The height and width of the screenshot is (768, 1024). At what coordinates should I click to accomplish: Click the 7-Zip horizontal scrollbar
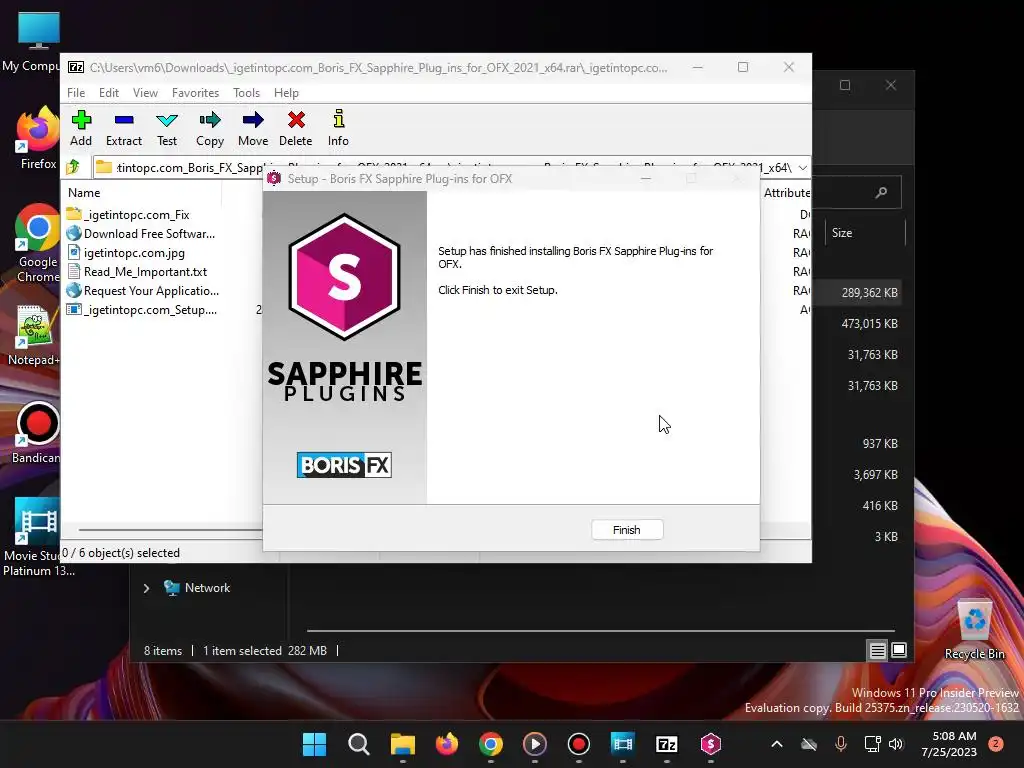coord(170,530)
